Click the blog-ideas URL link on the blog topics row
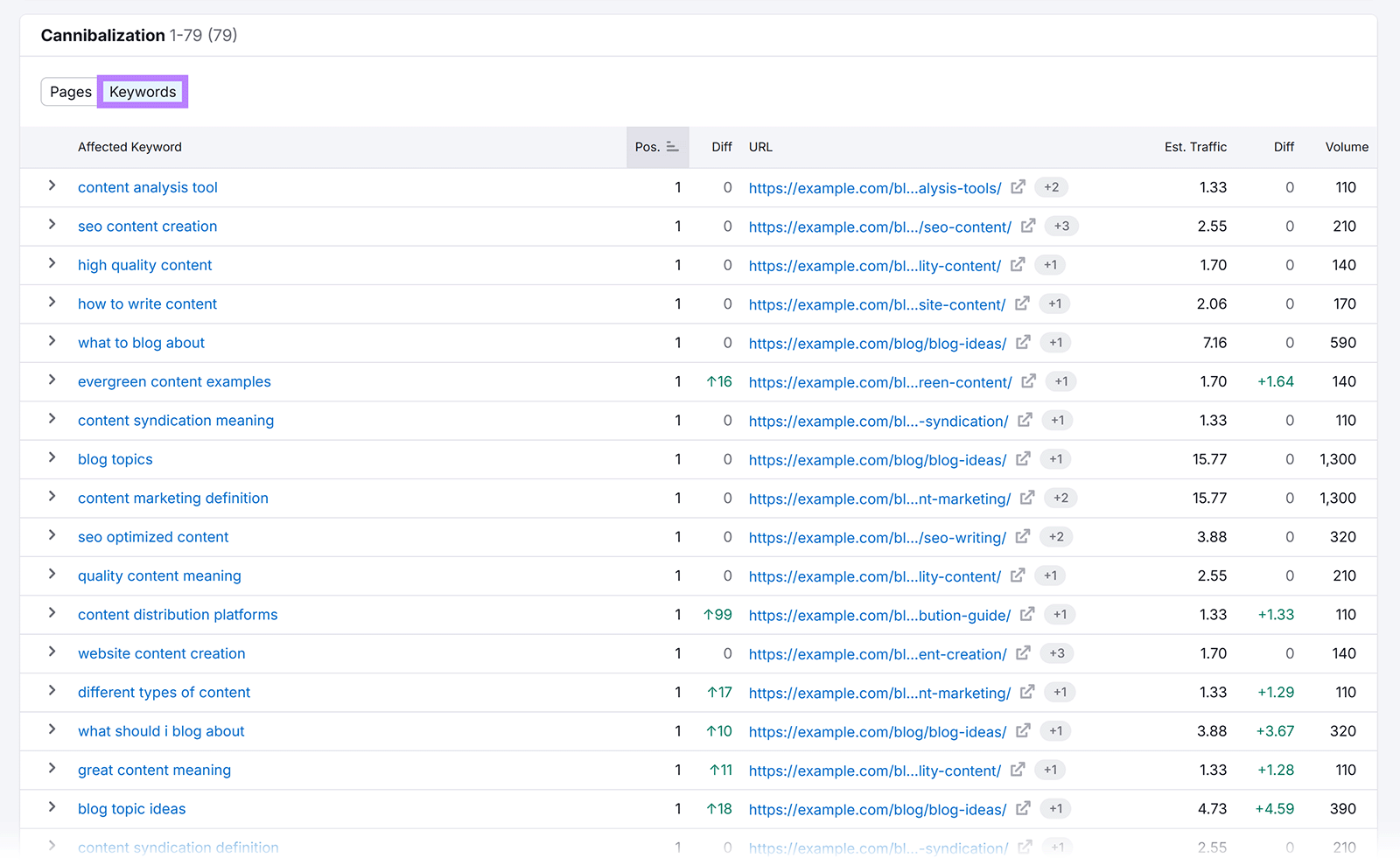Viewport: 1400px width, 865px height. pos(877,459)
